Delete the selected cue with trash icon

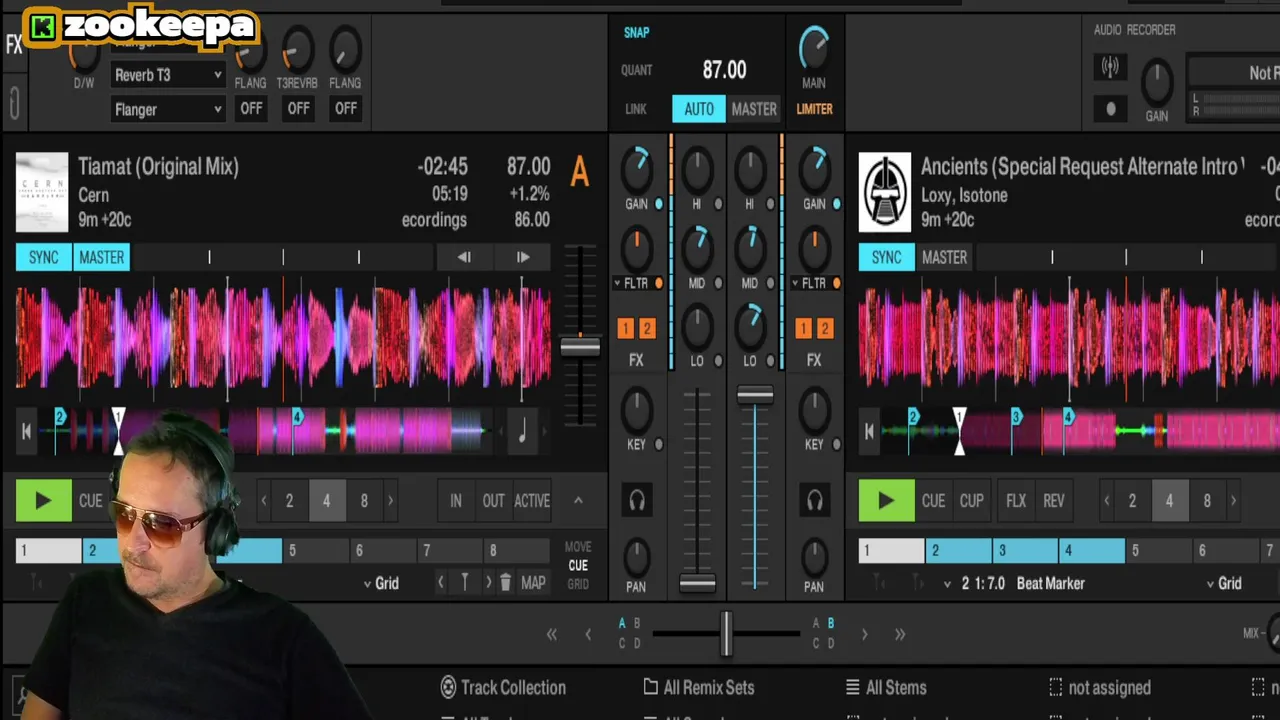(506, 583)
